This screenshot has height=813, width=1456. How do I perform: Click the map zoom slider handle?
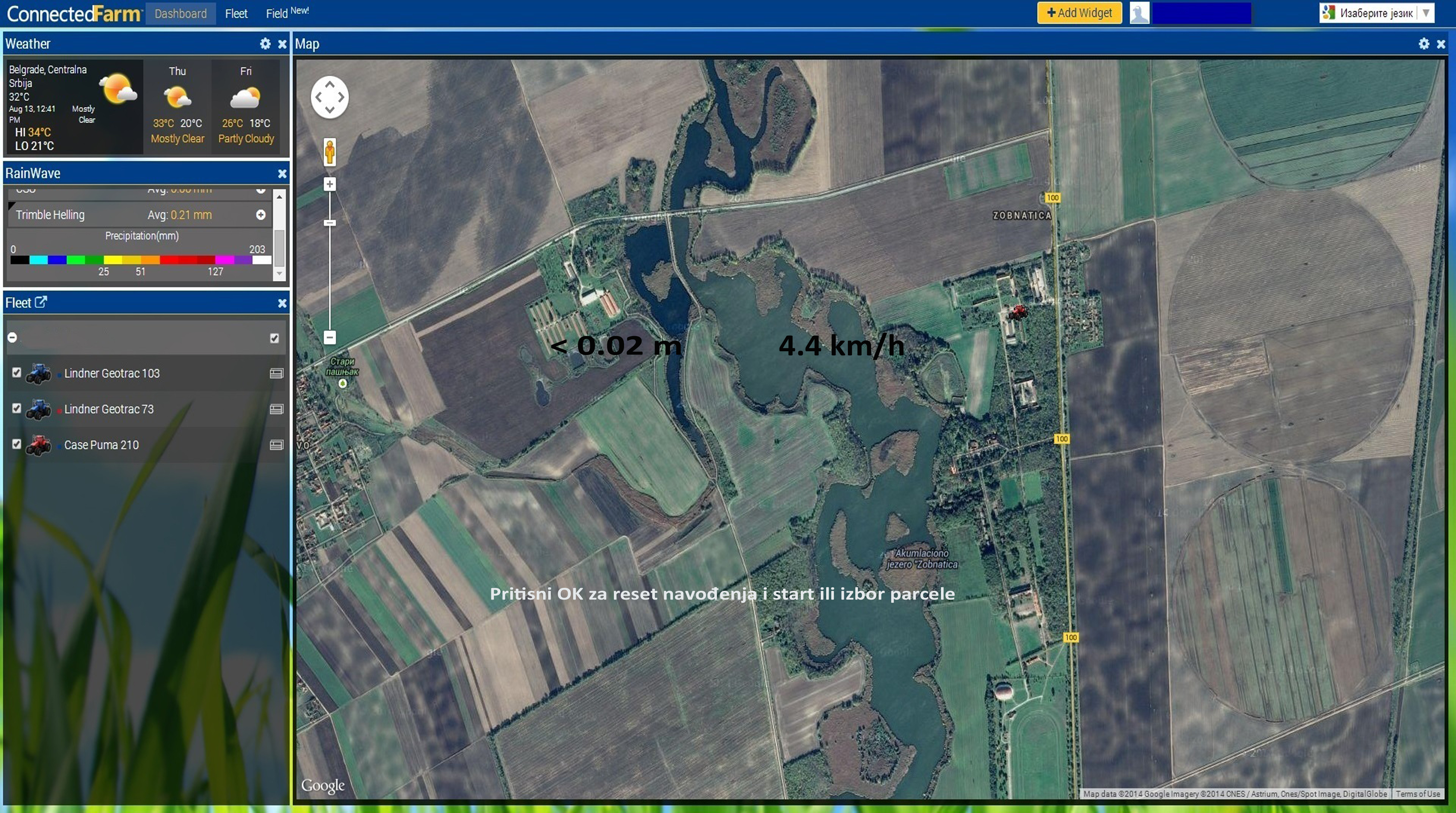pyautogui.click(x=329, y=223)
